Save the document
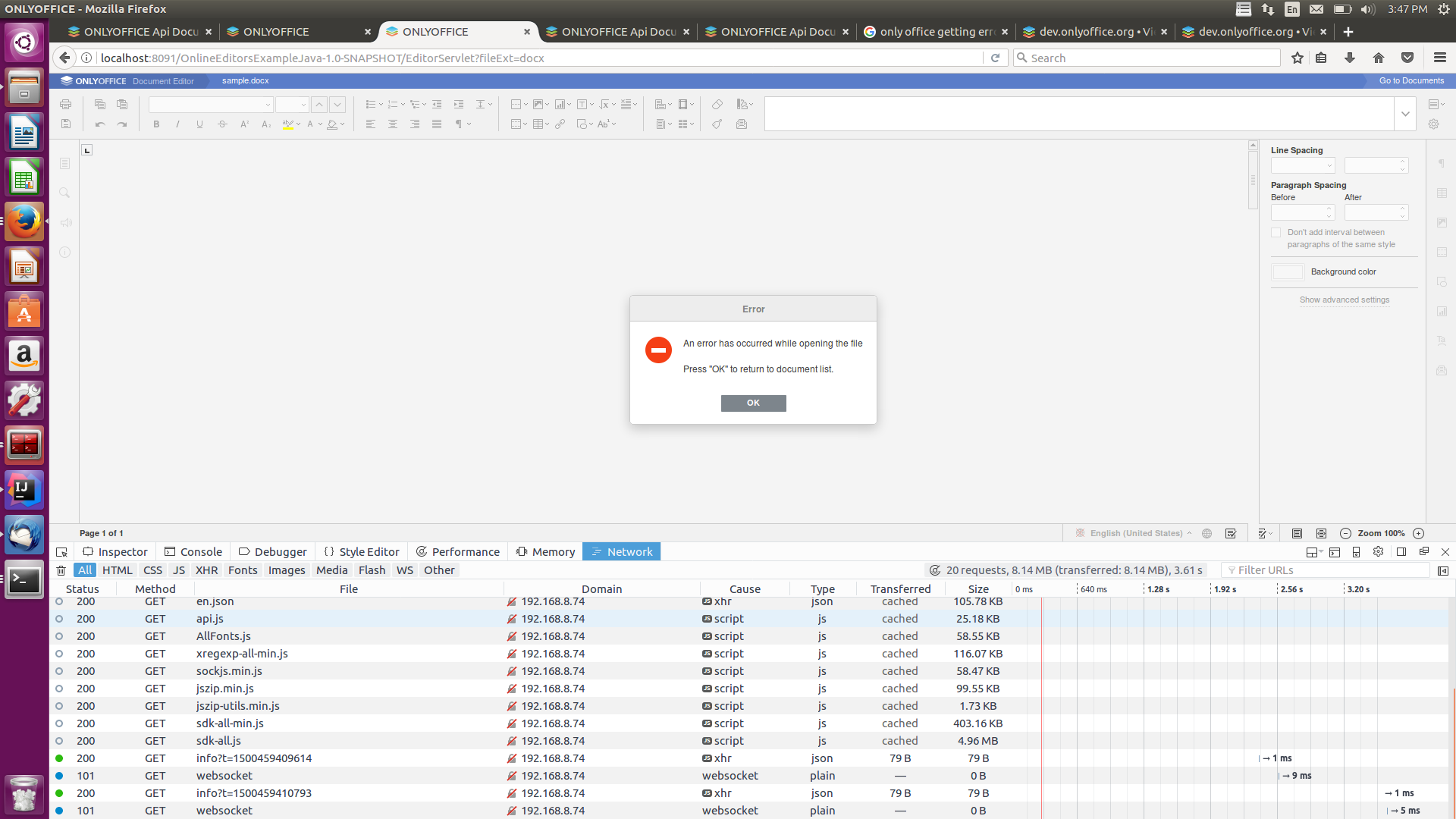Screen dimensions: 1456x819 pos(65,124)
